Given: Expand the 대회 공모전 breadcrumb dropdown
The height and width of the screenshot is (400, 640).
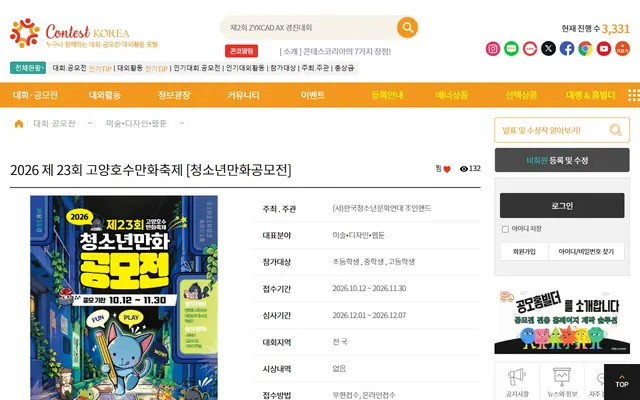Looking at the screenshot, I should (90, 123).
